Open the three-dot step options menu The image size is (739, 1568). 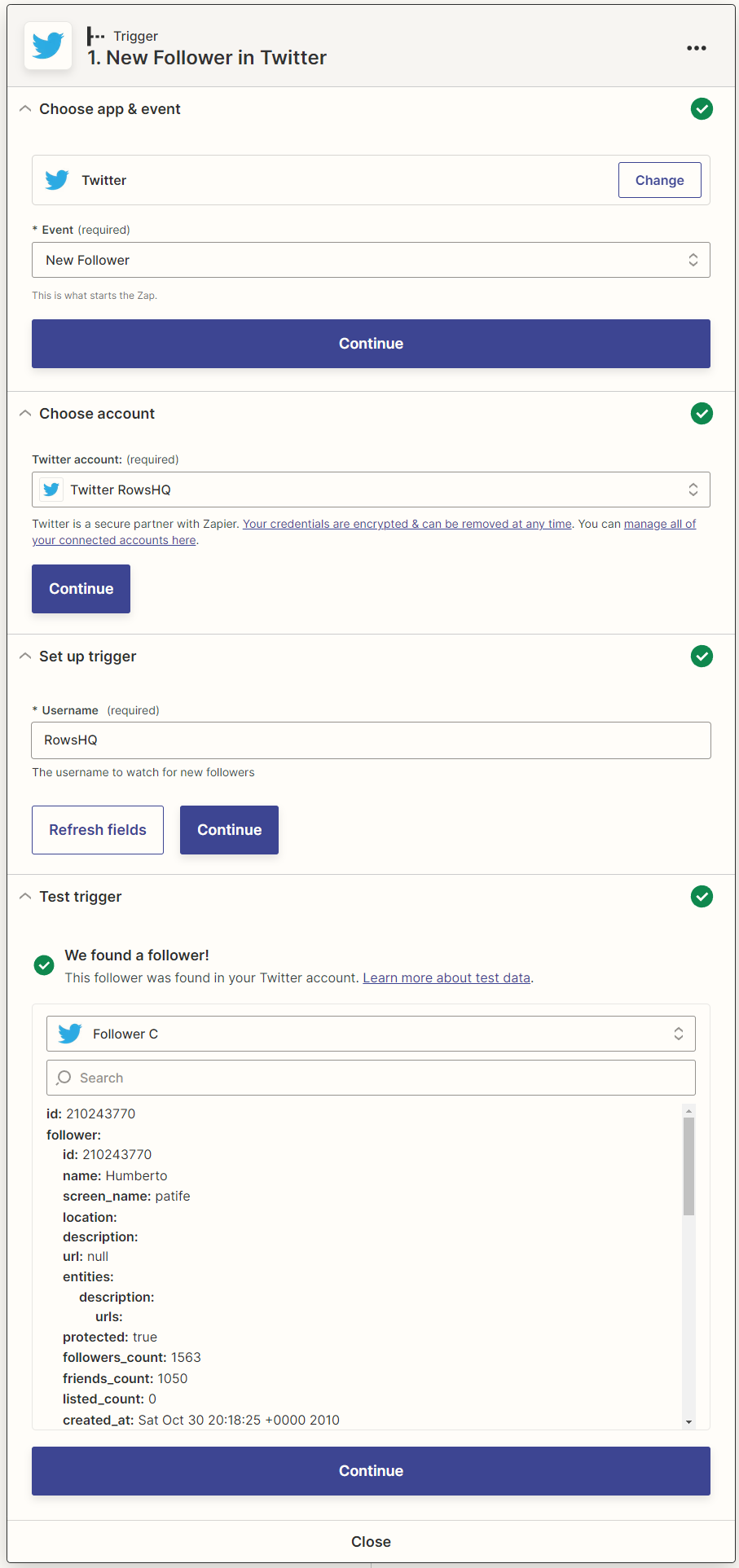tap(696, 48)
